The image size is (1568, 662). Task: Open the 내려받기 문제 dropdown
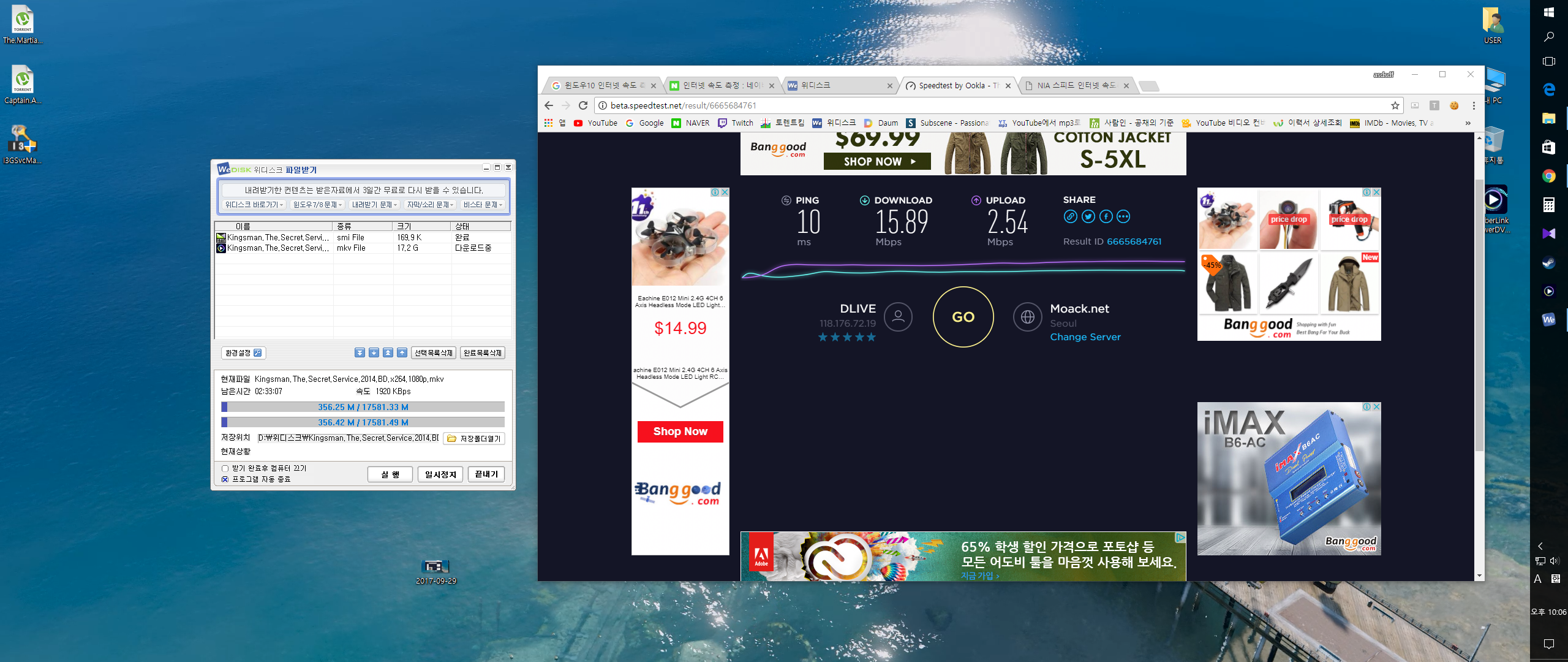click(x=374, y=205)
